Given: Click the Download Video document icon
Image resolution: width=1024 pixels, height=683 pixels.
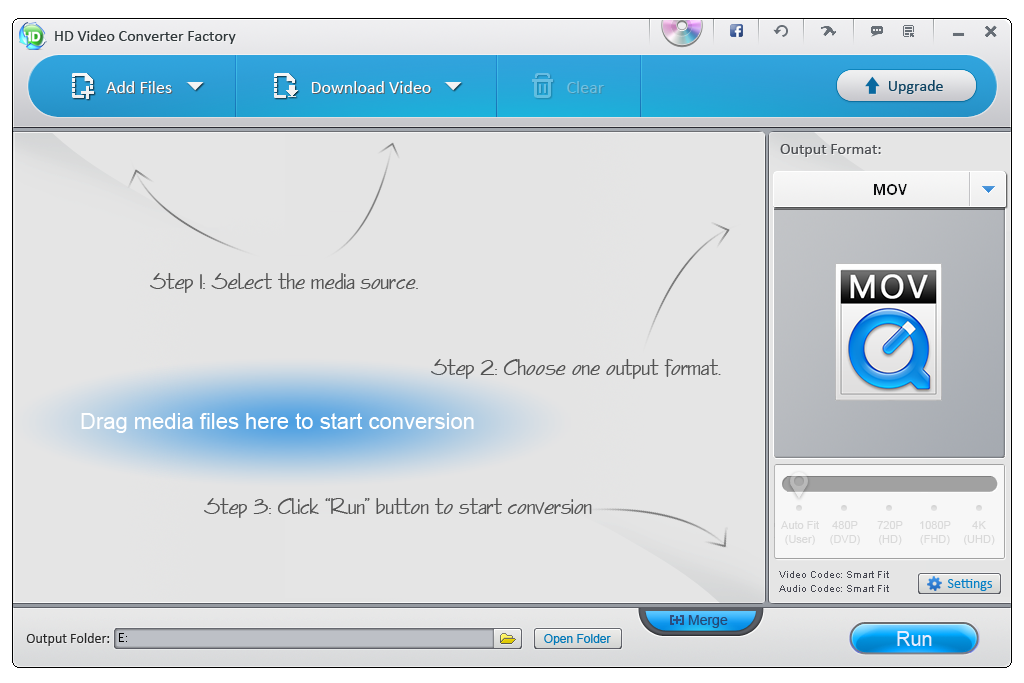Looking at the screenshot, I should point(285,86).
